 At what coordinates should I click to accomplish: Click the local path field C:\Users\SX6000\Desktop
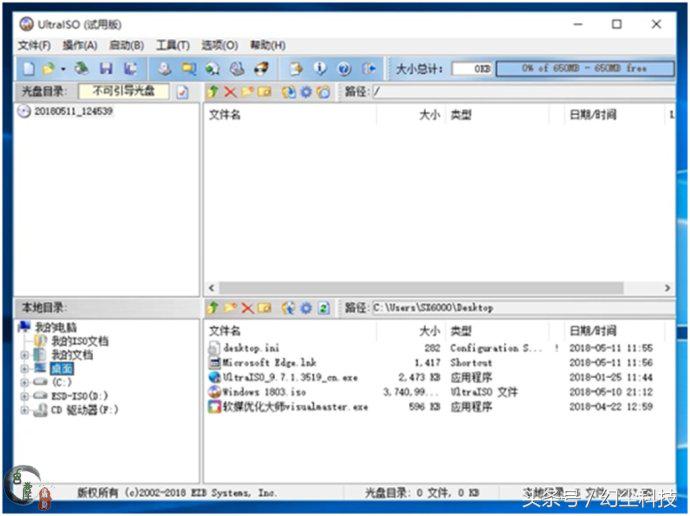(523, 307)
